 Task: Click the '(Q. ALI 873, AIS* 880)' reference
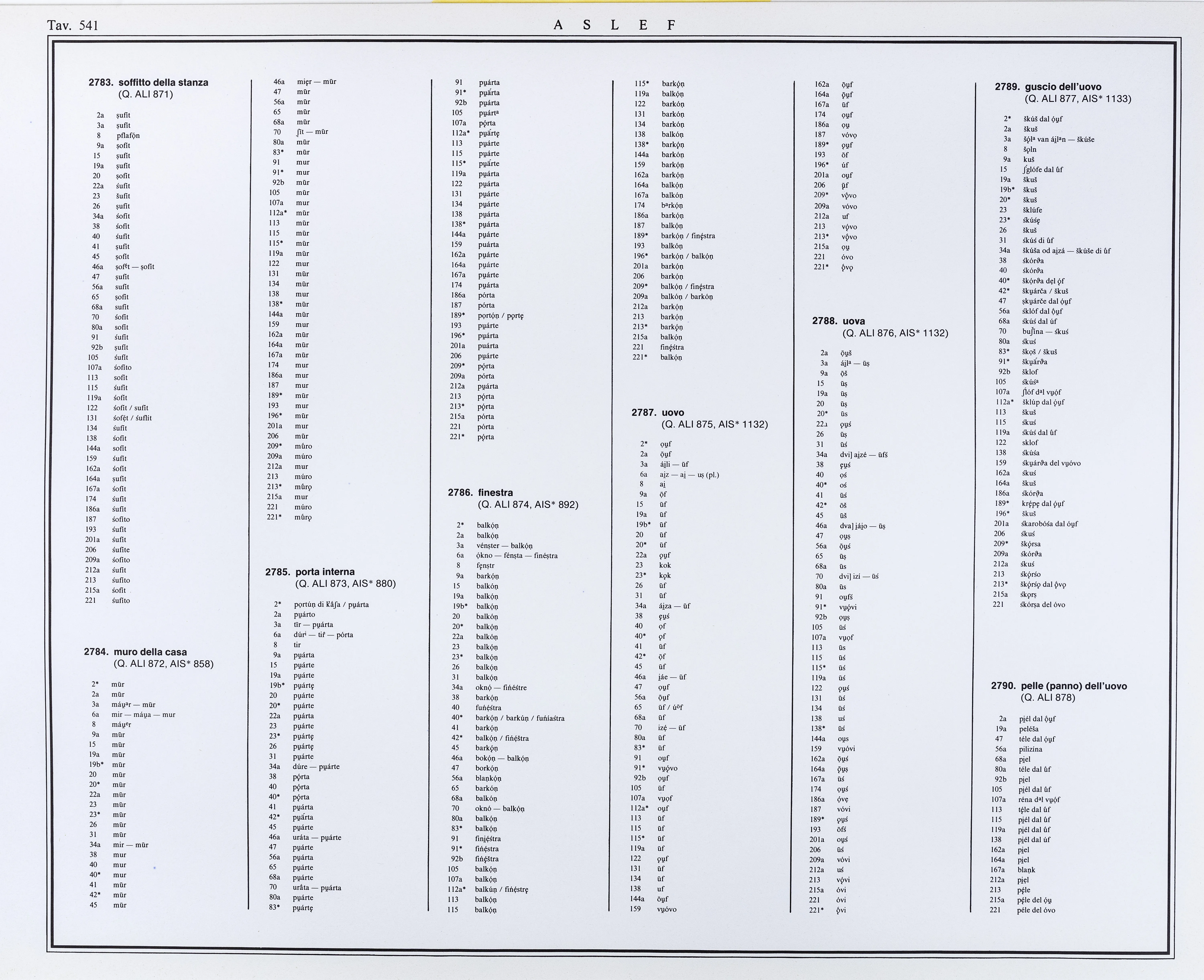point(345,584)
